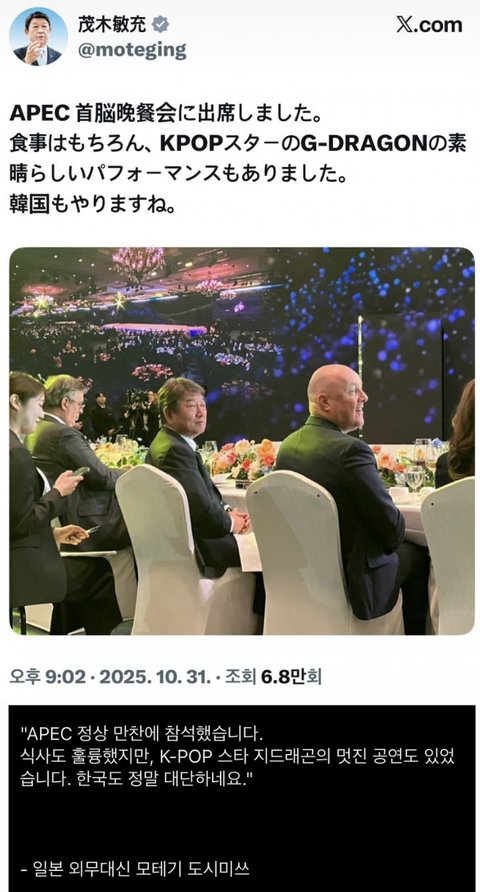The width and height of the screenshot is (480, 892).
Task: Click the 韓国もやりますね。 closing line
Action: 92,205
